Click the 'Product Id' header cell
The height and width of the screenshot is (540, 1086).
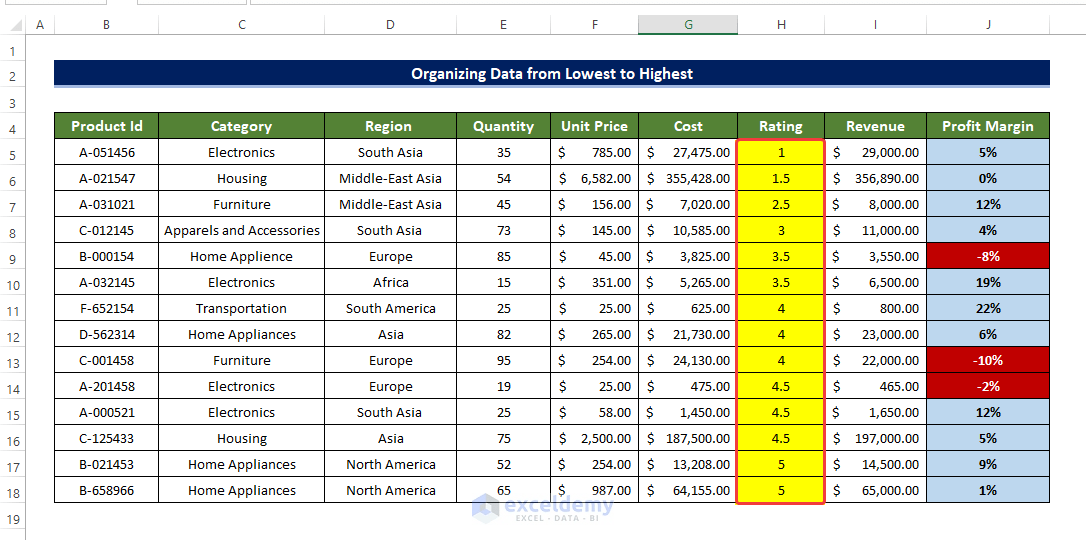click(107, 126)
